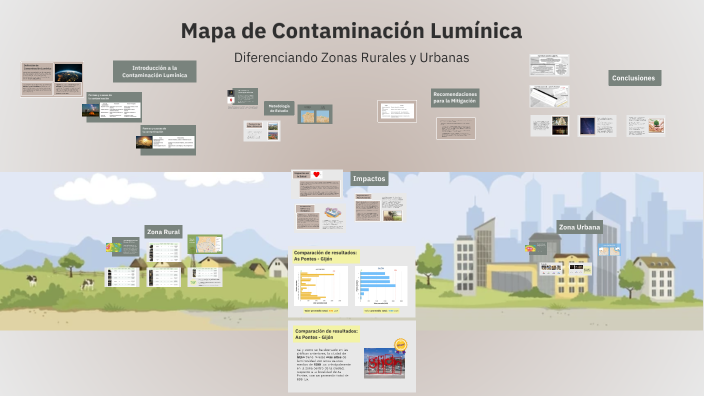This screenshot has width=704, height=396.
Task: Open beige text slide under Recomendaciones
Action: pos(456,128)
